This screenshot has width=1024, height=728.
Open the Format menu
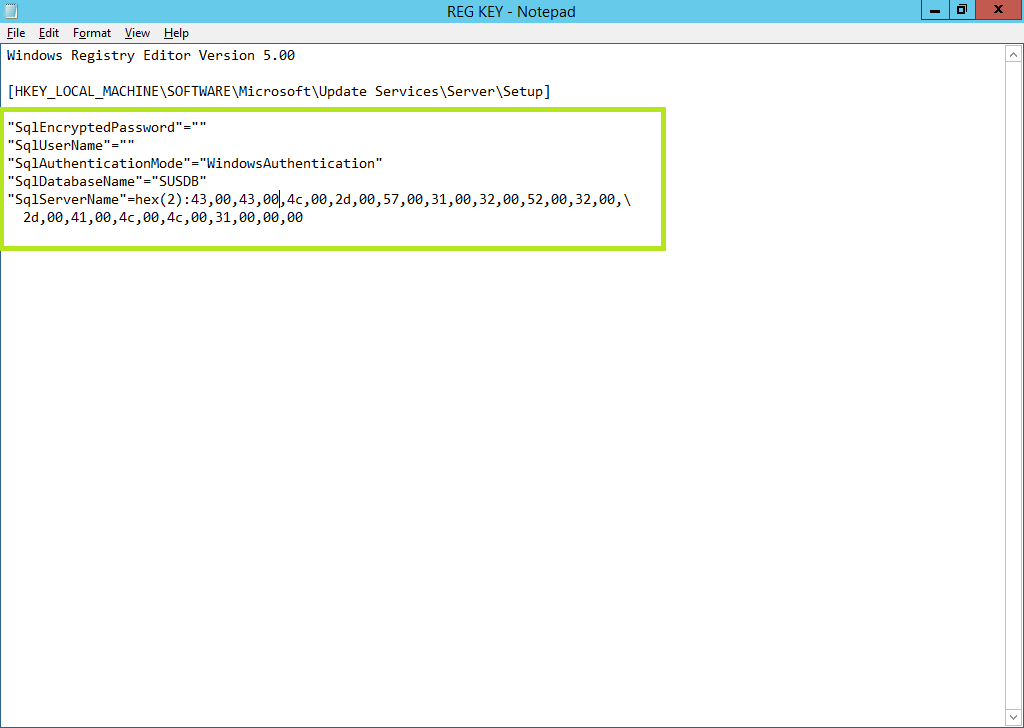pyautogui.click(x=92, y=33)
